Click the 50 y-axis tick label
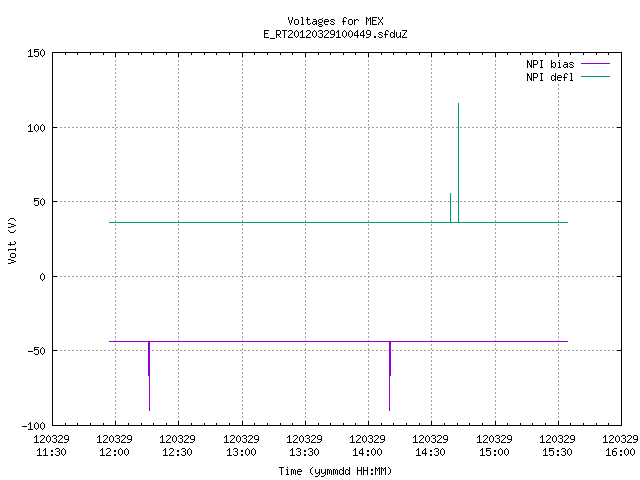This screenshot has height=480, width=640. tap(39, 202)
